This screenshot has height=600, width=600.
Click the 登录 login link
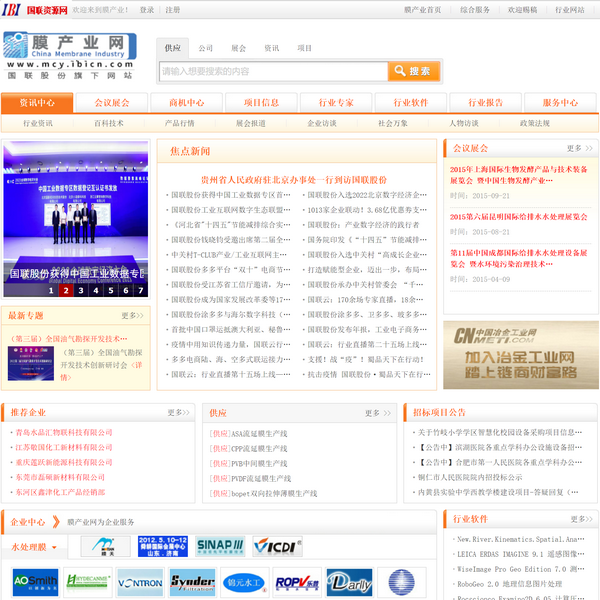pyautogui.click(x=147, y=9)
